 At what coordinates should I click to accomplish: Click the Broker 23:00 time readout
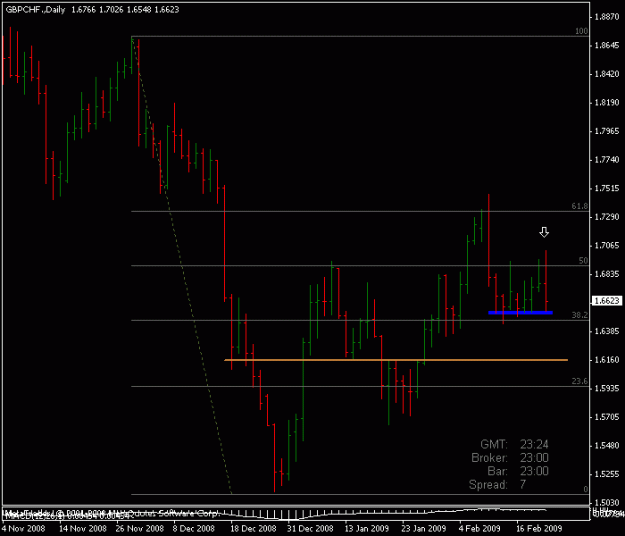[510, 457]
